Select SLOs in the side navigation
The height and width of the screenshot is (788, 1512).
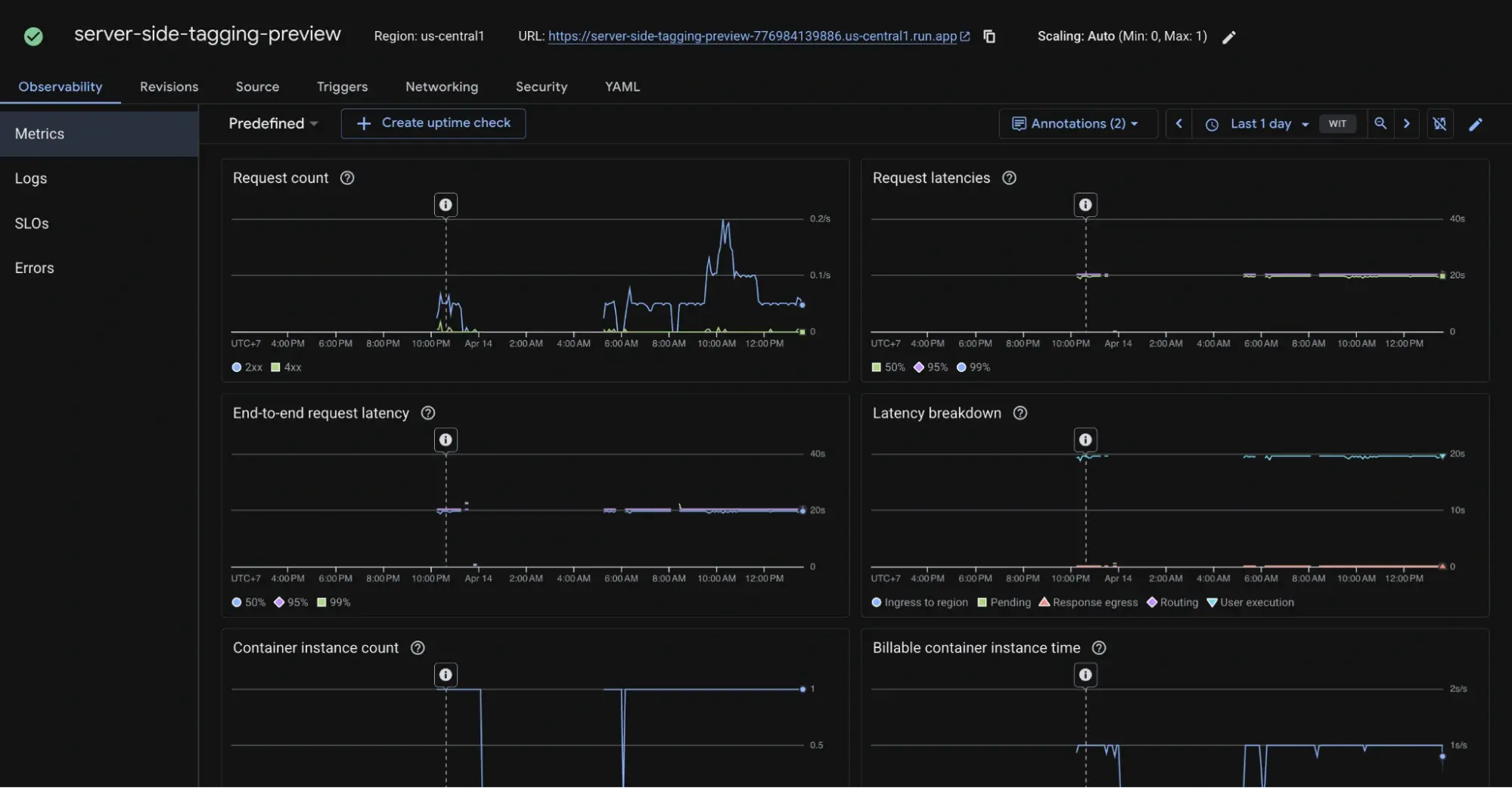point(99,223)
